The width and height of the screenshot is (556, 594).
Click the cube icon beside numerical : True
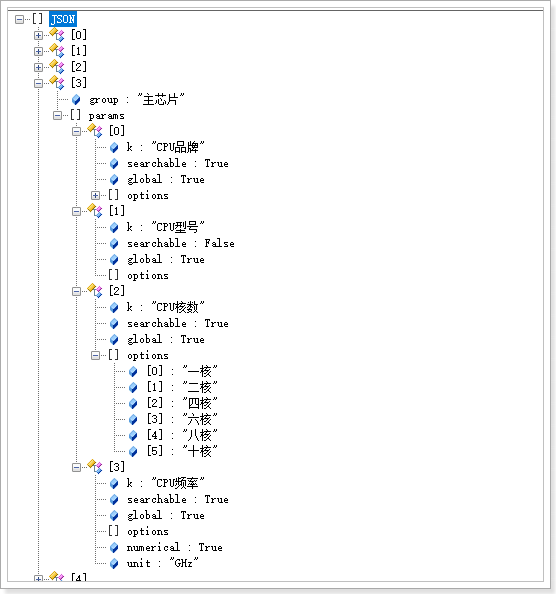click(114, 547)
